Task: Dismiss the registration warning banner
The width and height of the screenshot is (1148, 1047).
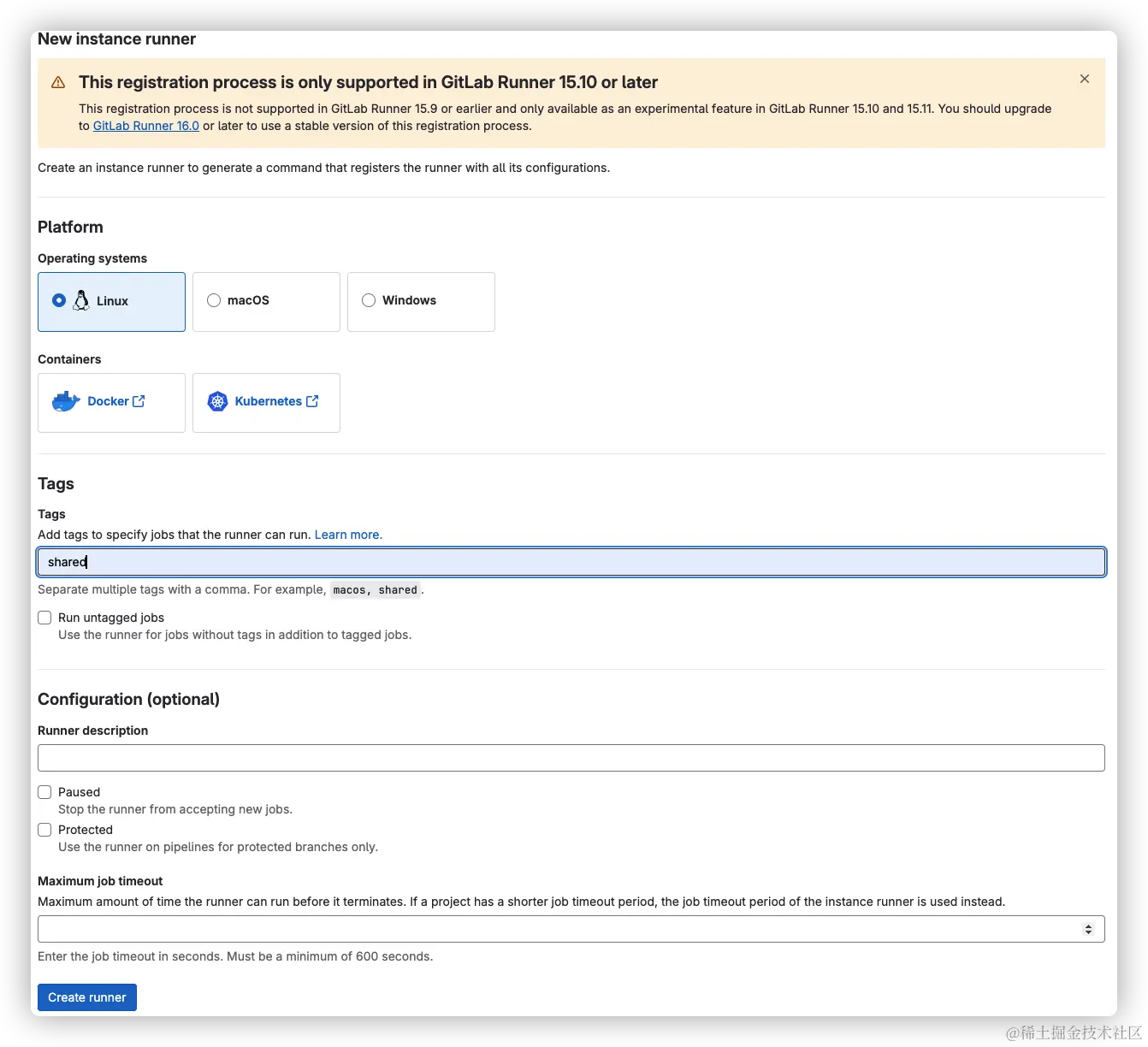Action: pyautogui.click(x=1084, y=79)
